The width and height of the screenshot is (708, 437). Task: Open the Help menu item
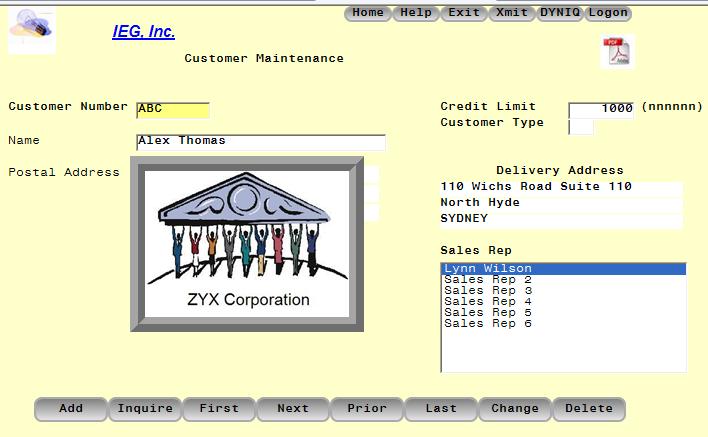[x=416, y=13]
